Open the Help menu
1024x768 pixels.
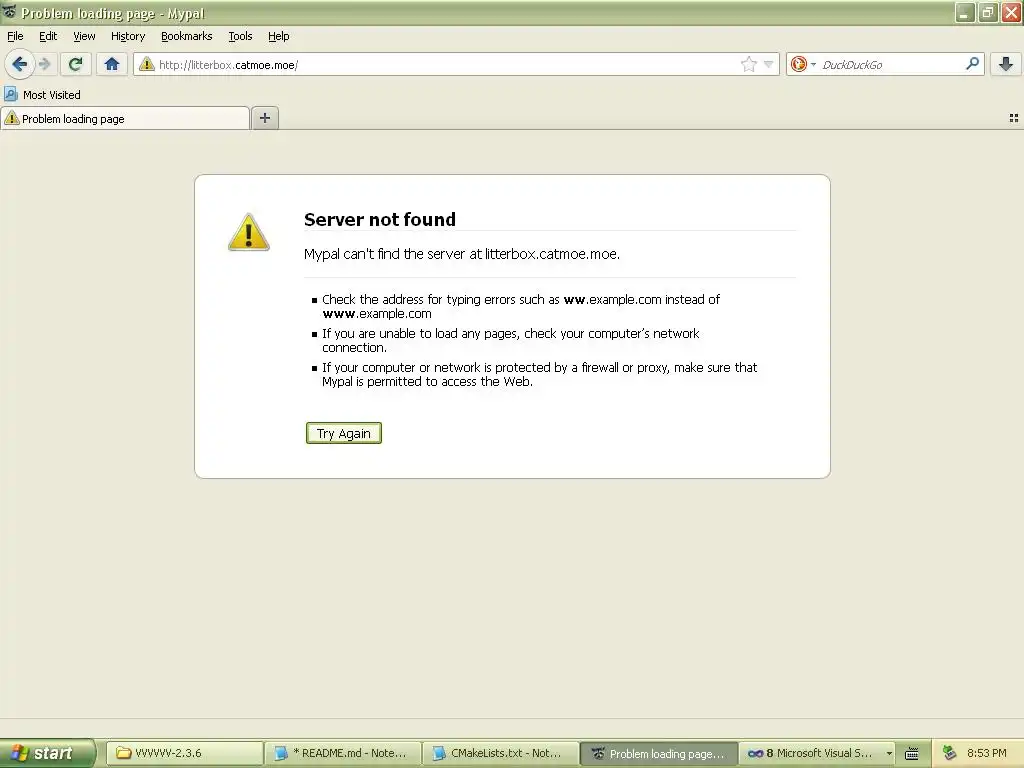pos(278,36)
